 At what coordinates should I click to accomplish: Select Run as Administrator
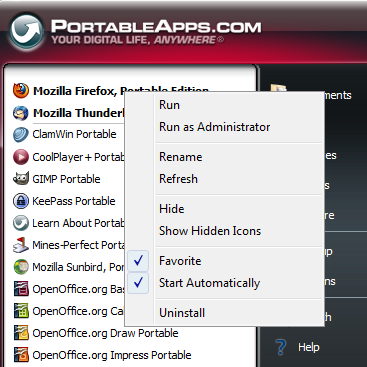point(214,127)
